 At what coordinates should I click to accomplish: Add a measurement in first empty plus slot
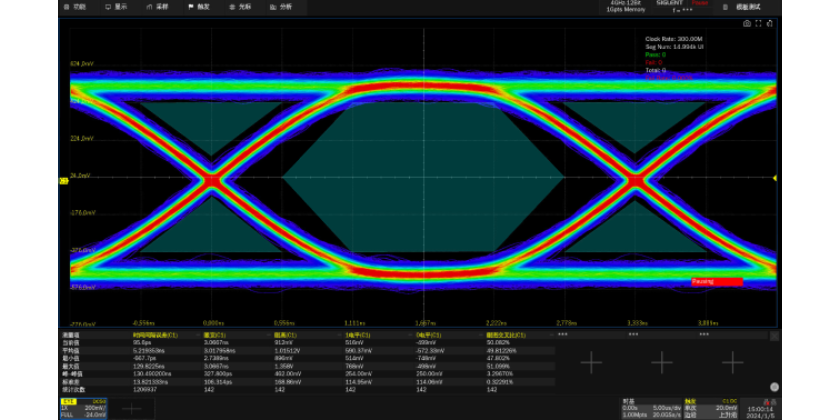point(592,362)
